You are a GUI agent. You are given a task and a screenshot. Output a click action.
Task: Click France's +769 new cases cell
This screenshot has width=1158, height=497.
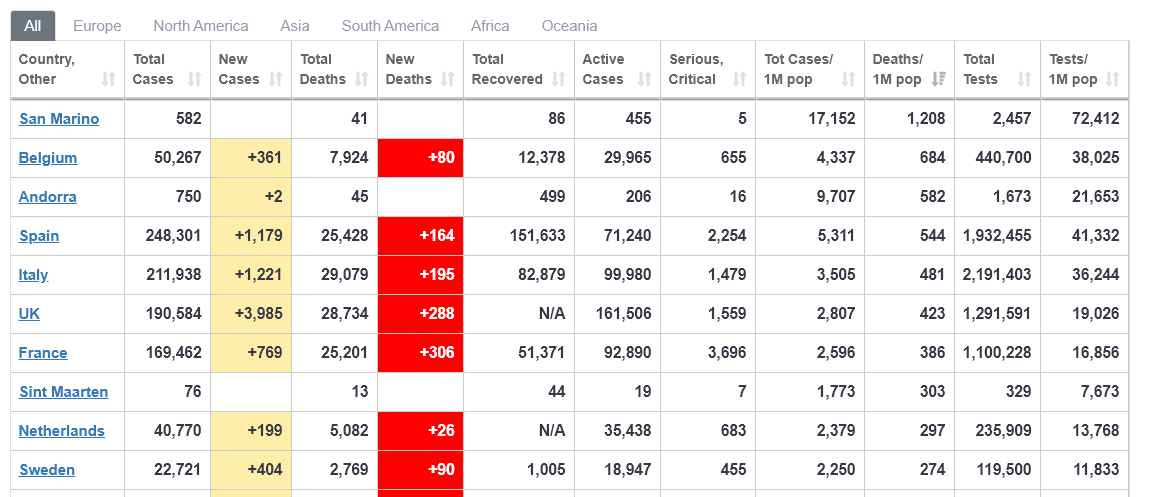coord(251,353)
